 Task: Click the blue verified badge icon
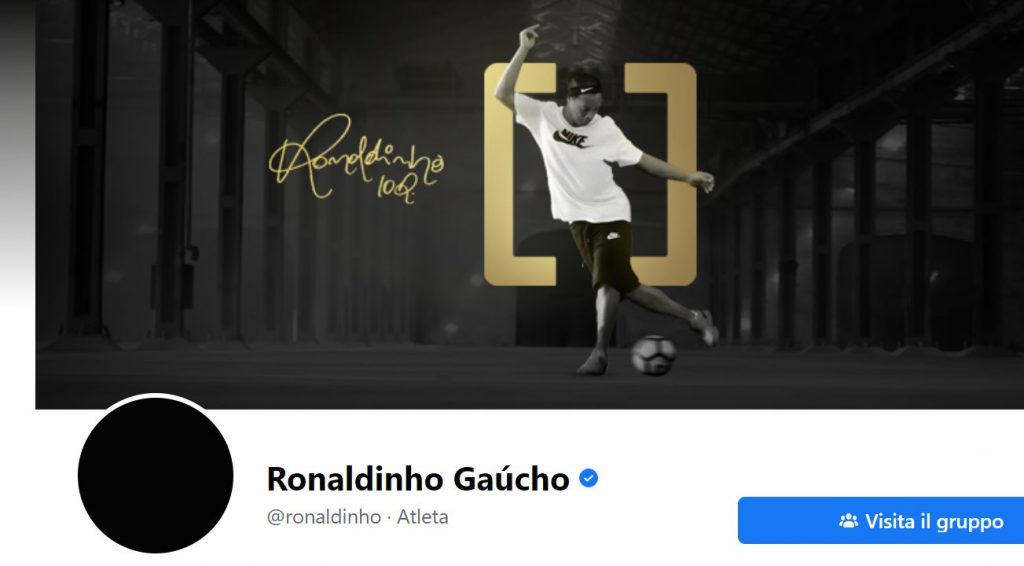[588, 479]
